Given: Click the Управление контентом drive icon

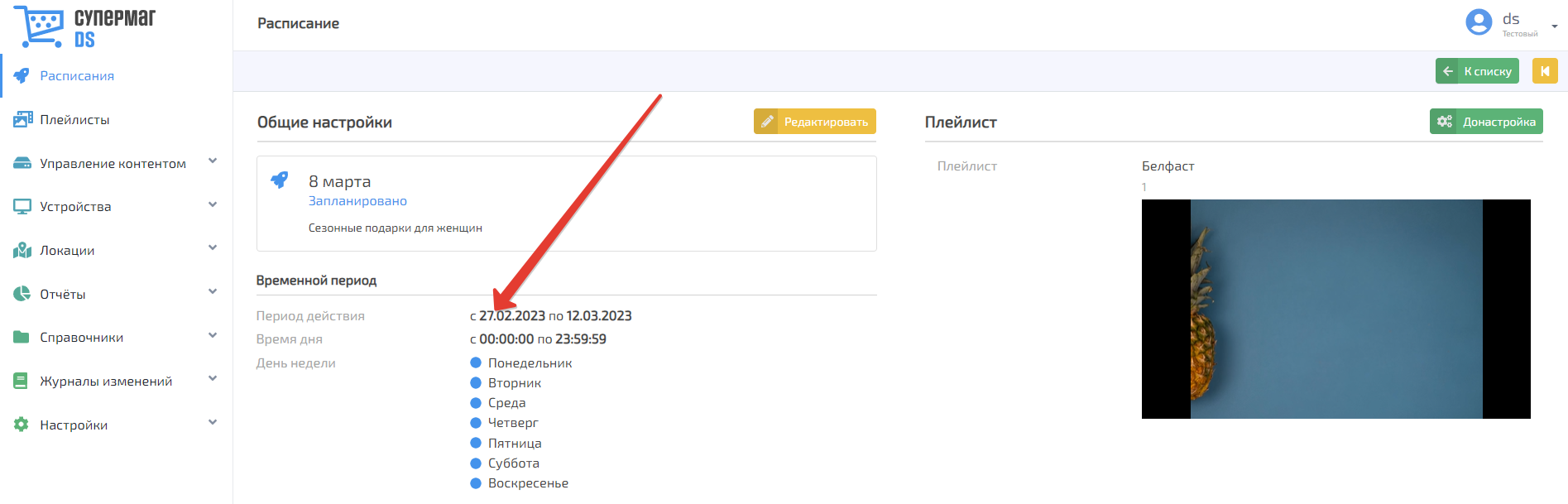Looking at the screenshot, I should 22,163.
